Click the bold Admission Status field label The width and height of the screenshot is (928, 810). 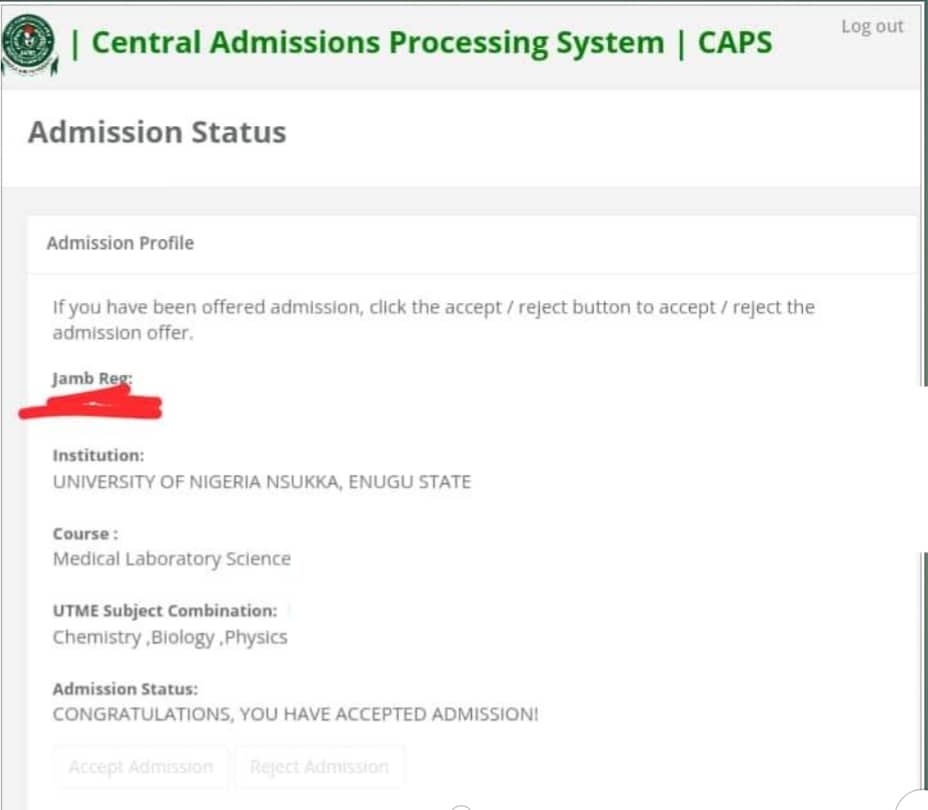point(125,689)
